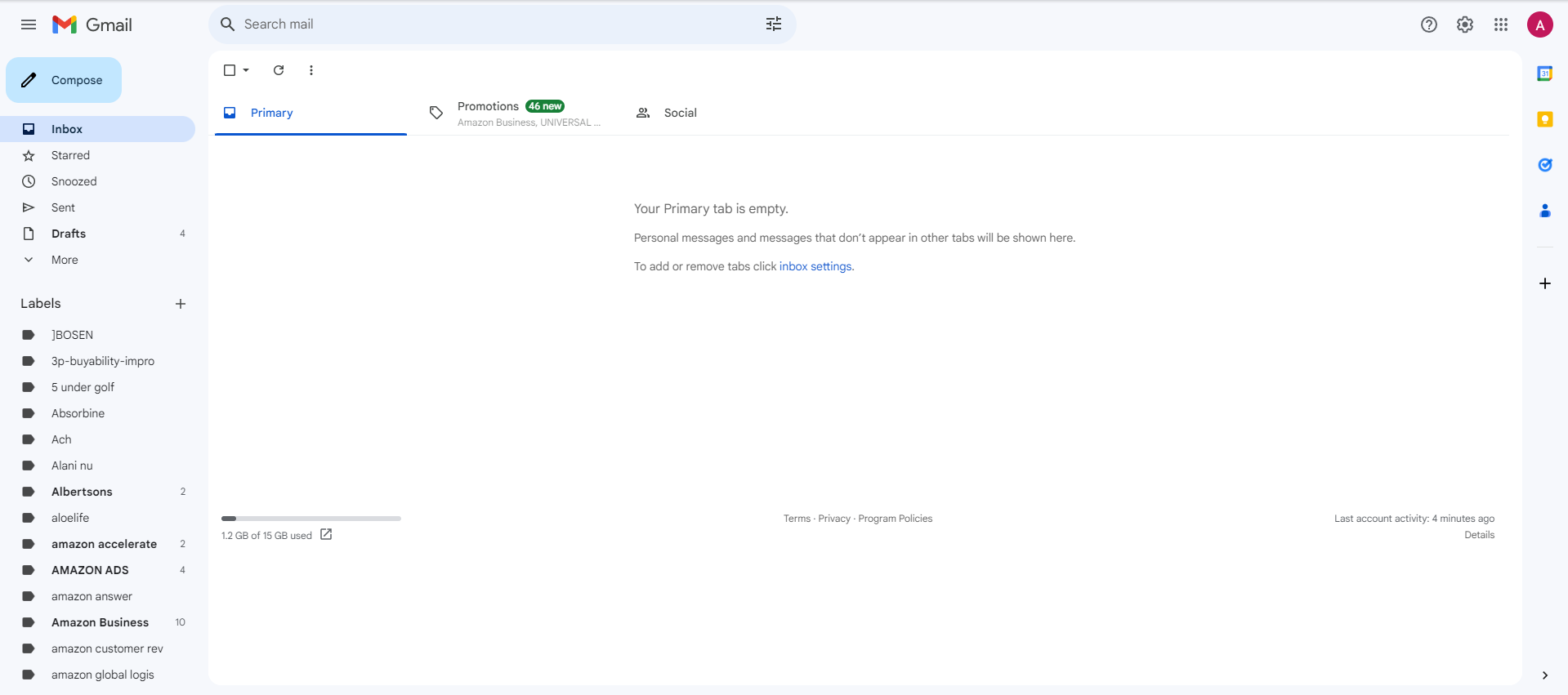This screenshot has height=695, width=1568.
Task: Open Settings gear icon
Action: pos(1465,25)
